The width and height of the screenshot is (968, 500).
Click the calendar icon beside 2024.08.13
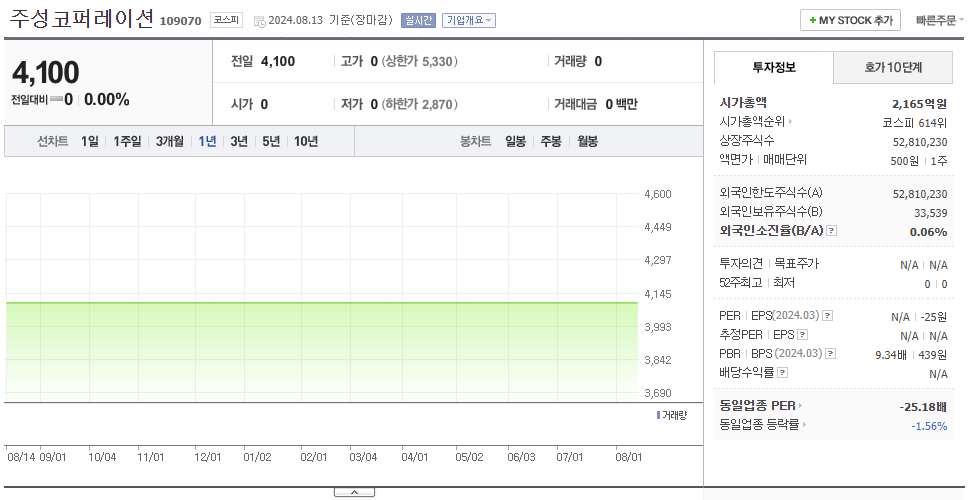tap(259, 21)
